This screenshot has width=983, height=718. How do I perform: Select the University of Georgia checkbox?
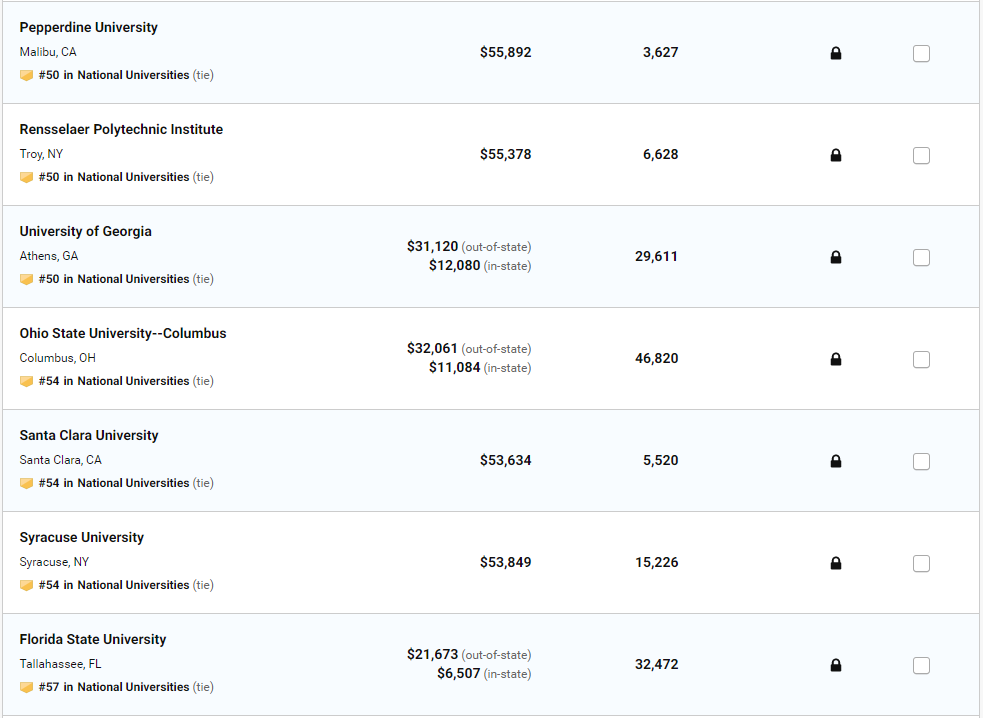point(921,257)
